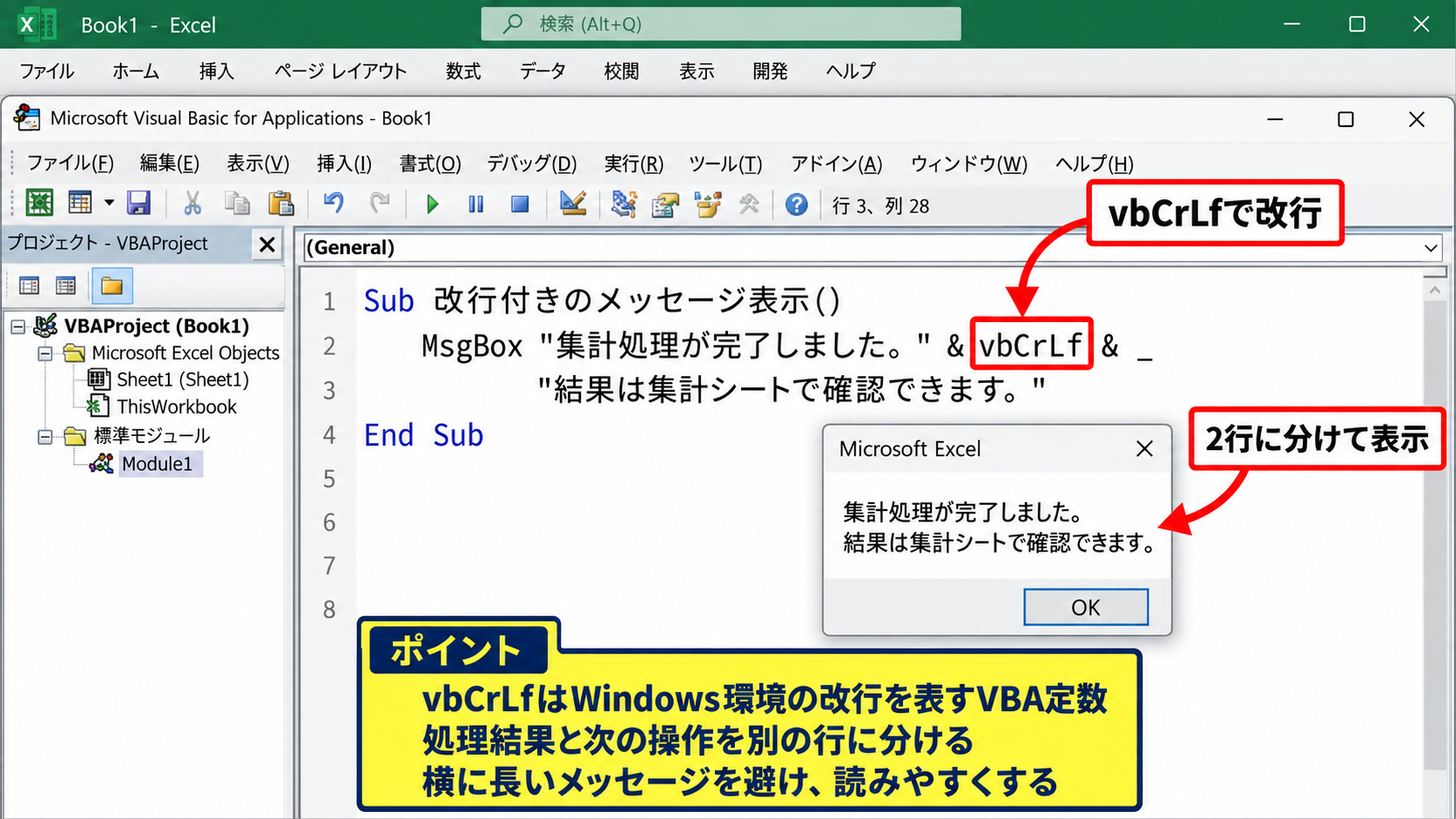Image resolution: width=1456 pixels, height=819 pixels.
Task: Open the Excel ファイル tab
Action: pyautogui.click(x=46, y=71)
